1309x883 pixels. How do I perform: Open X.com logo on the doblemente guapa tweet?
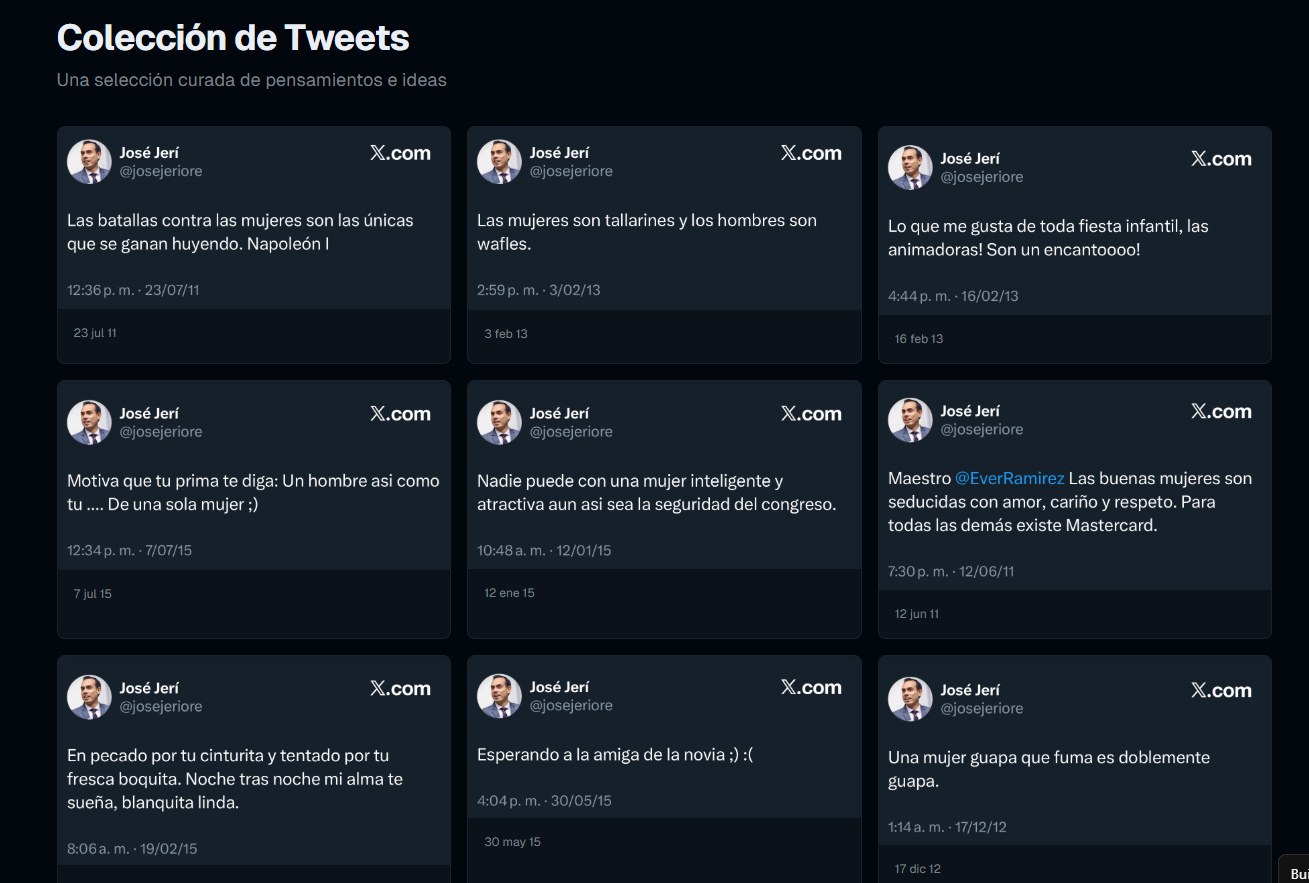[1221, 691]
